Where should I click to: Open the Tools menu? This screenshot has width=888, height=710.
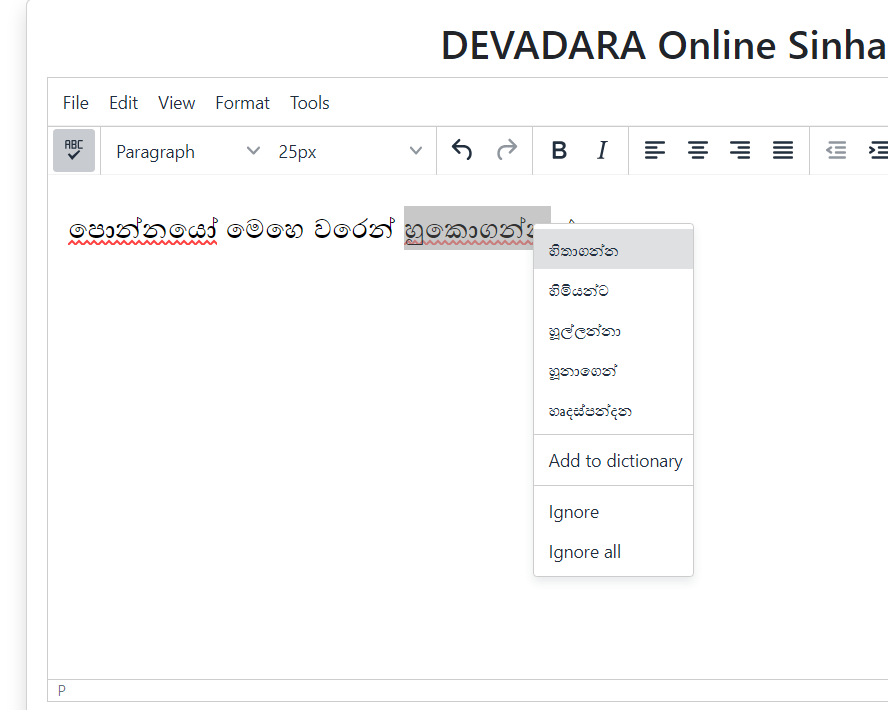[x=310, y=103]
